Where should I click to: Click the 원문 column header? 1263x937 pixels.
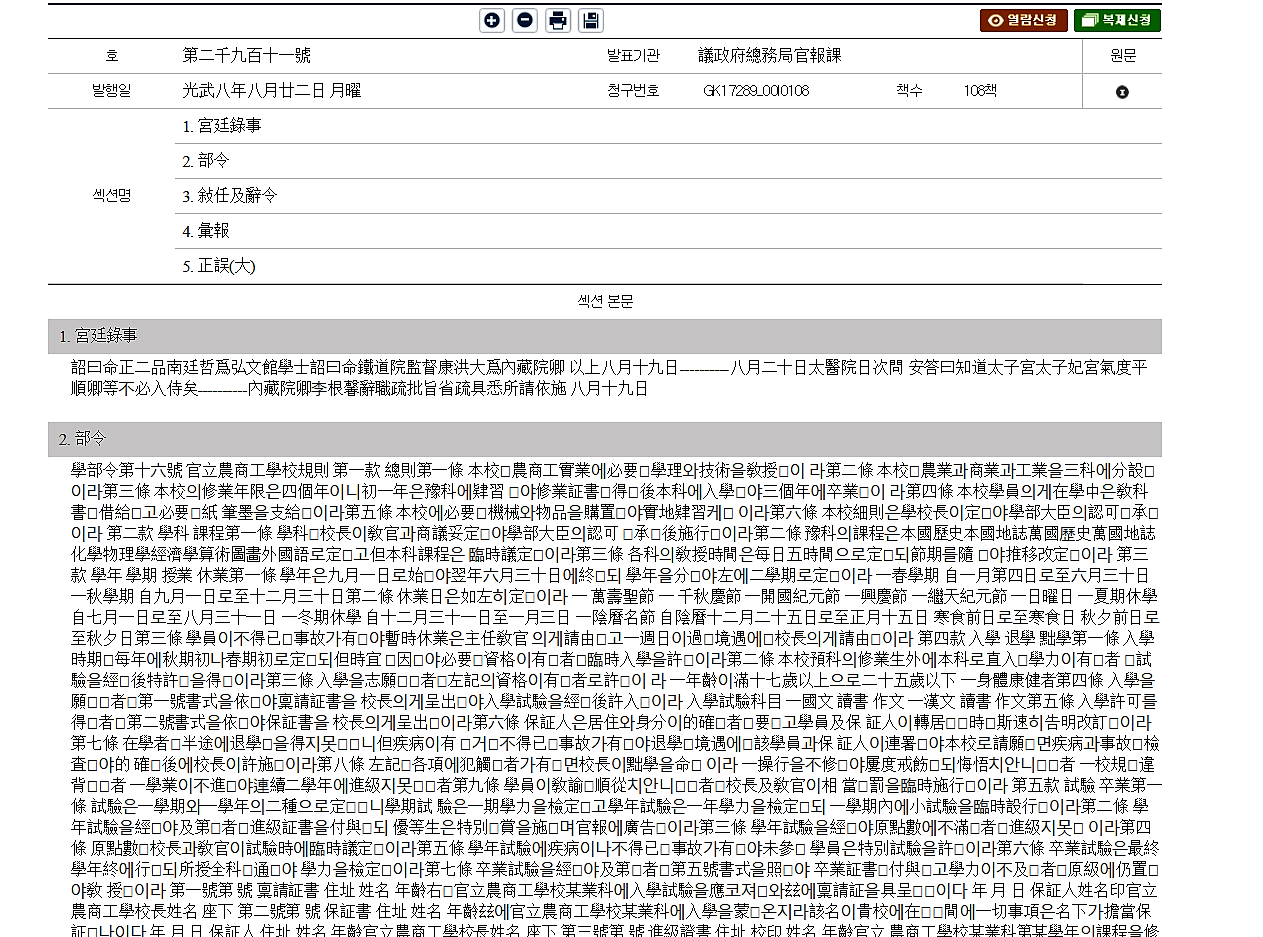point(1122,56)
